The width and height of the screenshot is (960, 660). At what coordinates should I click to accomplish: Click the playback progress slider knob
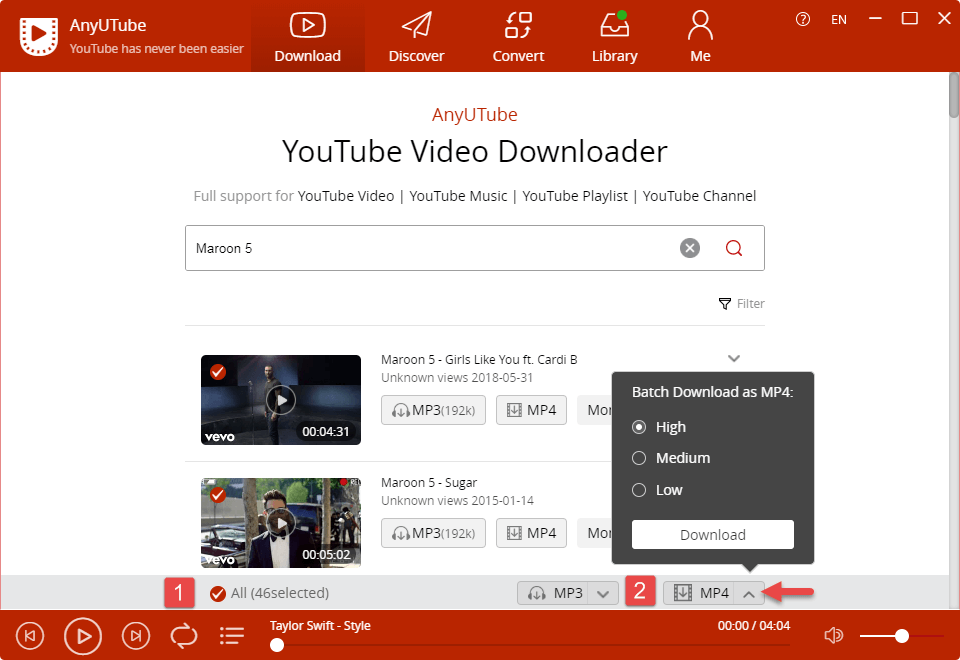pos(277,645)
